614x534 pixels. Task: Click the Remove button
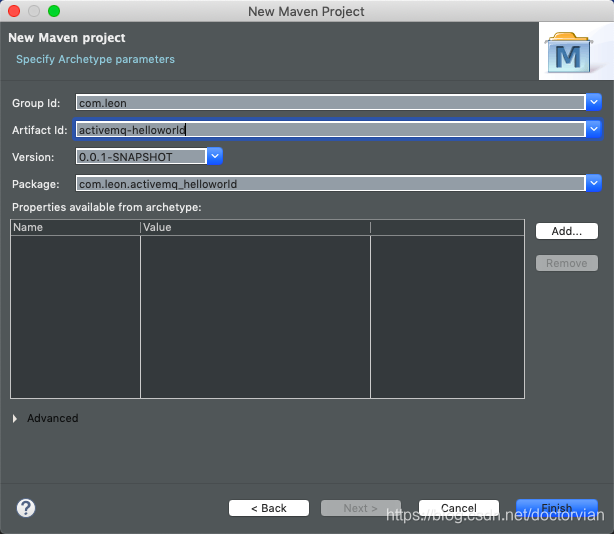click(567, 263)
